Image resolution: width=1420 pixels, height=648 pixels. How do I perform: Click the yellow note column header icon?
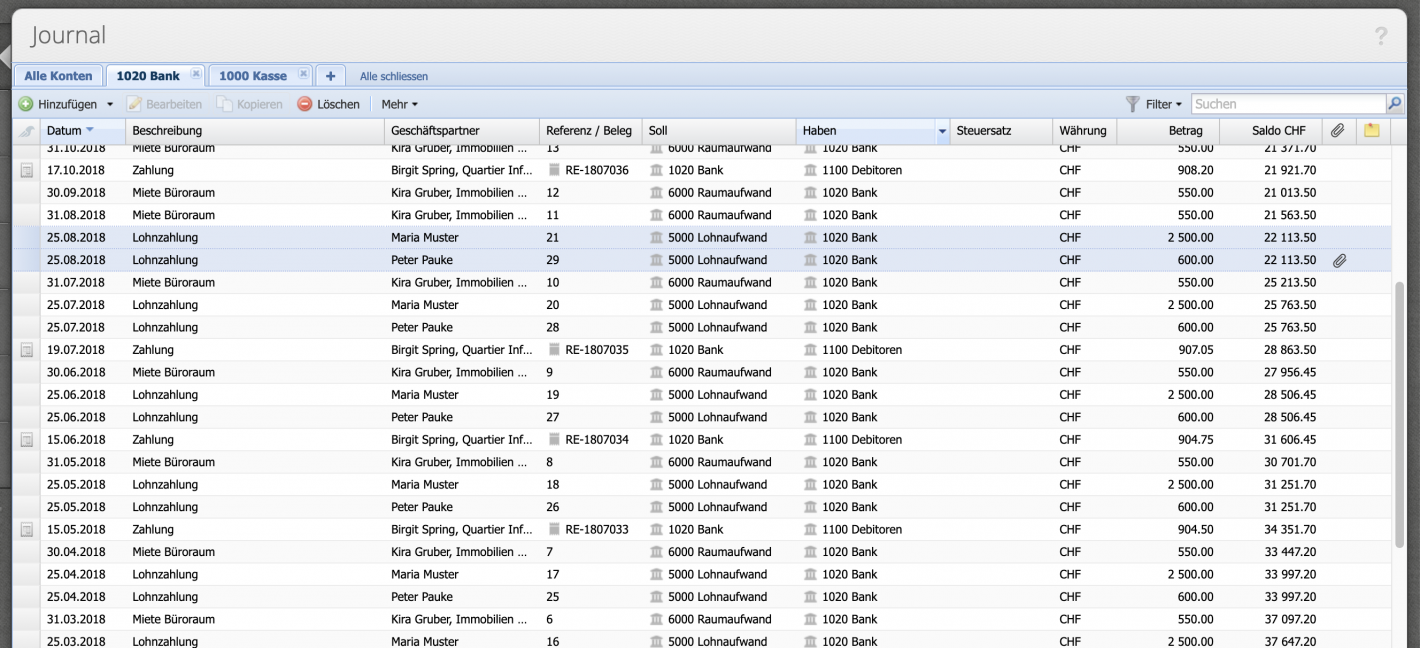coord(1371,131)
